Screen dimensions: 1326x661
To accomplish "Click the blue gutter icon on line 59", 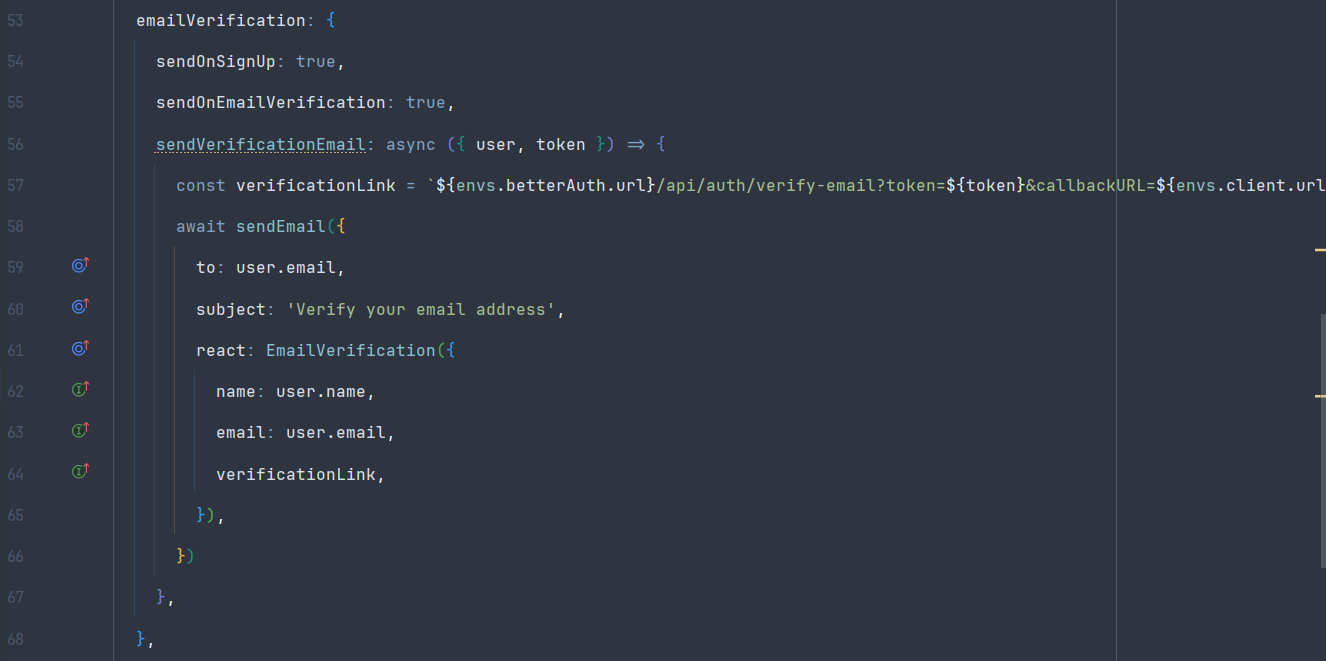I will coord(81,266).
